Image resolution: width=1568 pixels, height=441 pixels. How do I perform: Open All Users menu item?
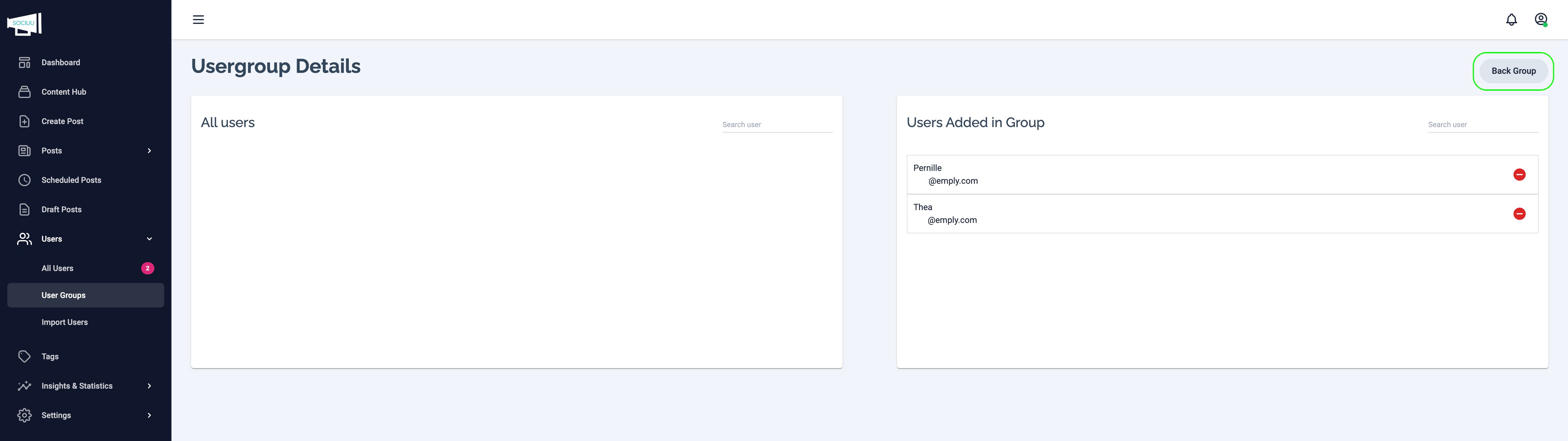[58, 269]
